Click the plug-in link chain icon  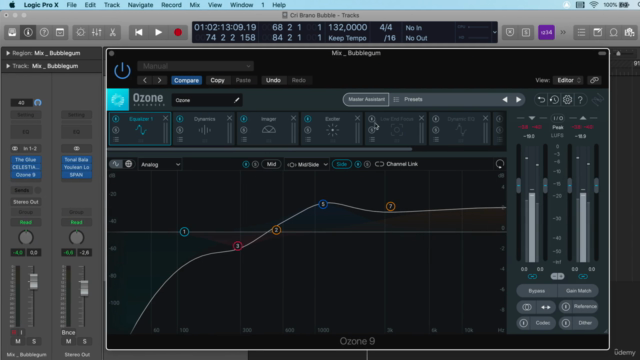point(594,80)
